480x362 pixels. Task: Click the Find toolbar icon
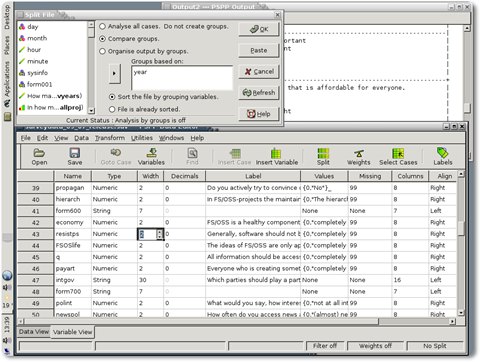pyautogui.click(x=192, y=157)
